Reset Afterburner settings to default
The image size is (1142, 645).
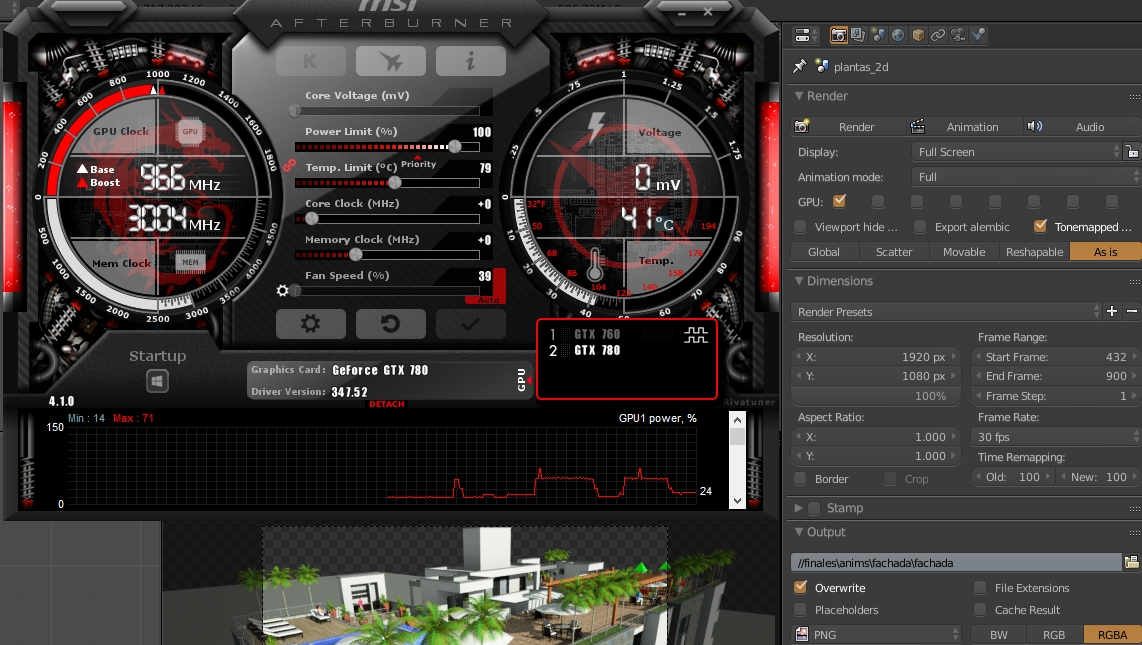(390, 323)
